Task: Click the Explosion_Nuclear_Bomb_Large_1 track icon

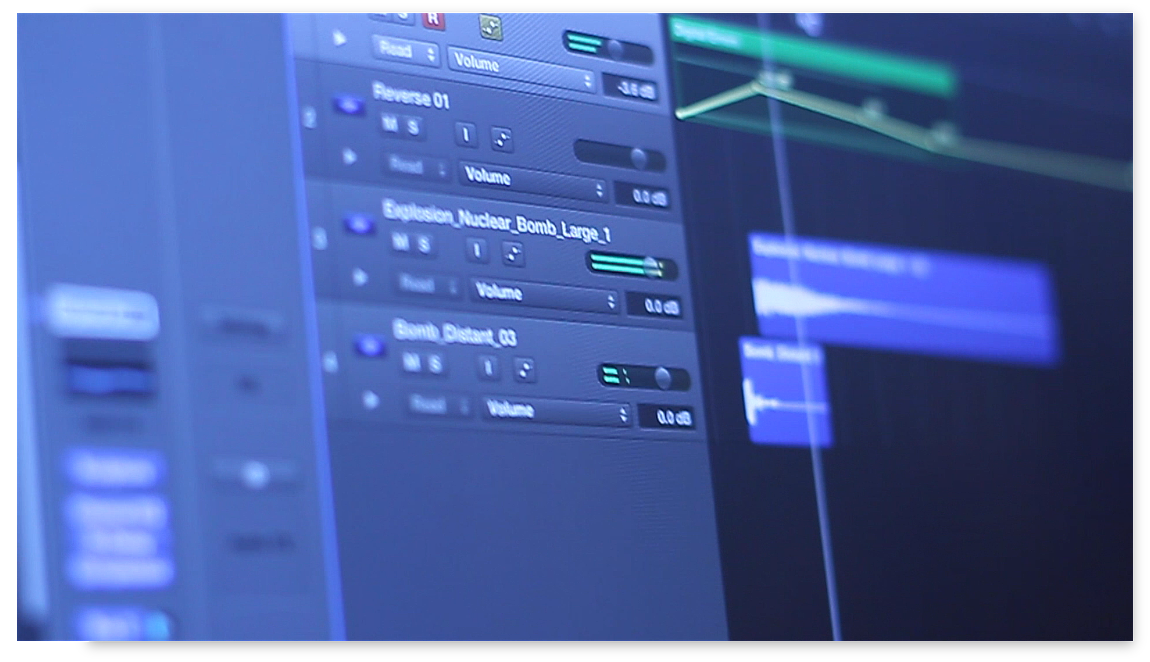Action: pos(359,224)
